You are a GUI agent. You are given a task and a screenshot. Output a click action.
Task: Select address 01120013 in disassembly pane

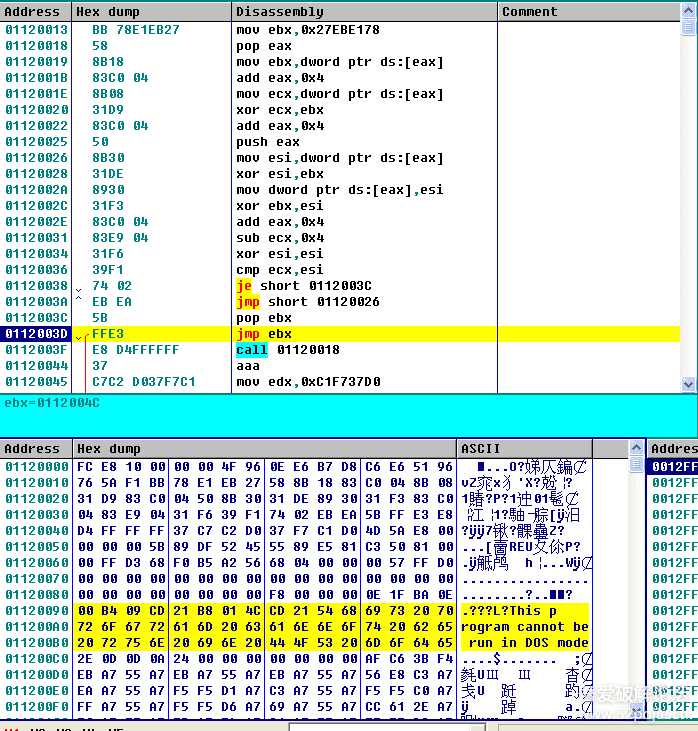tap(36, 30)
